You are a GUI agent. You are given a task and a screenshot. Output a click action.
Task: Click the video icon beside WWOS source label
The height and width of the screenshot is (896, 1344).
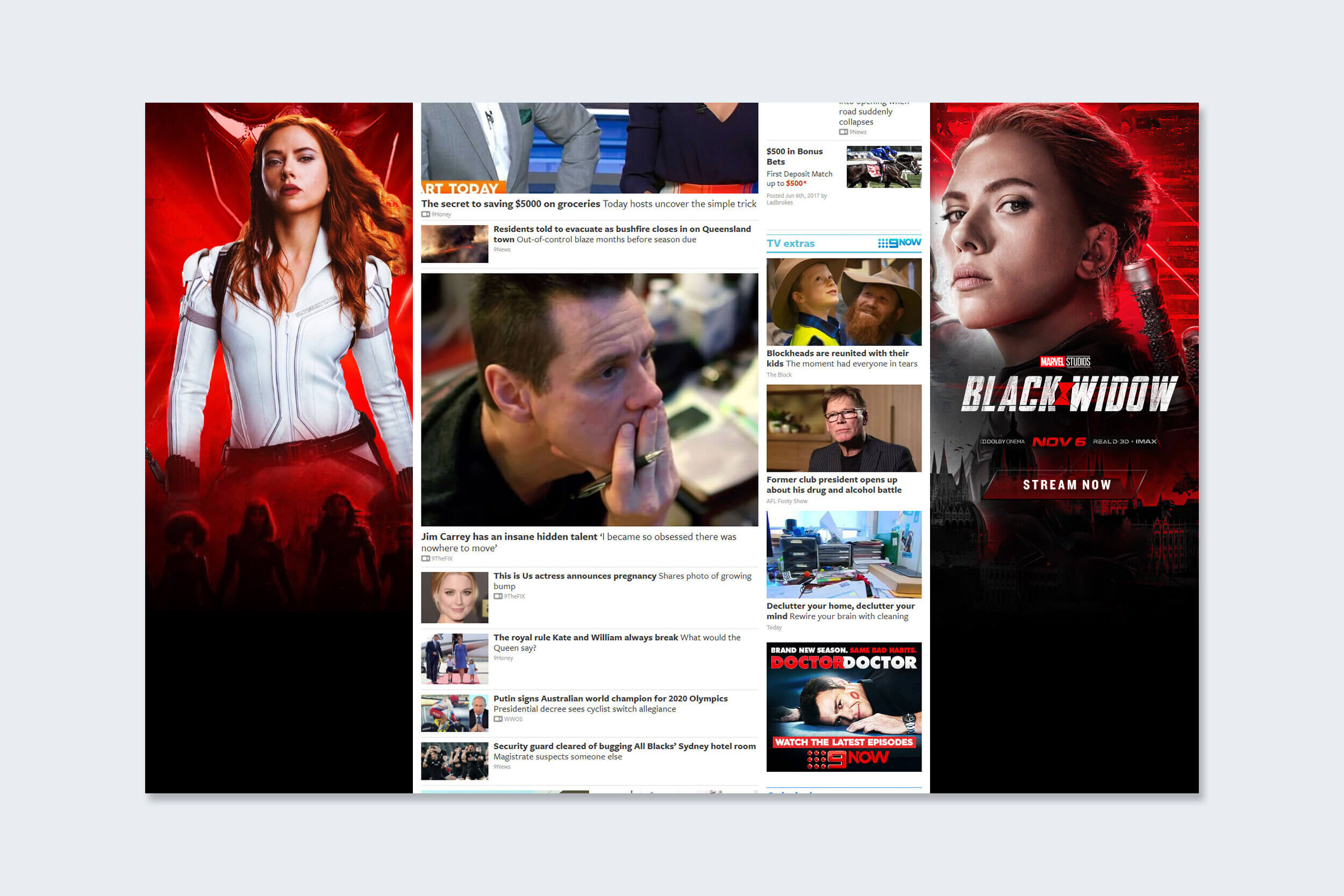click(x=498, y=719)
